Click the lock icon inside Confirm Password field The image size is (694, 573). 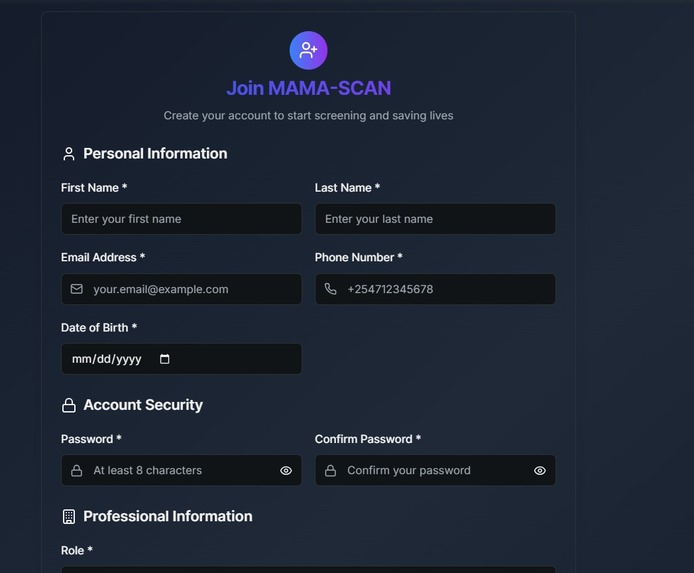331,470
